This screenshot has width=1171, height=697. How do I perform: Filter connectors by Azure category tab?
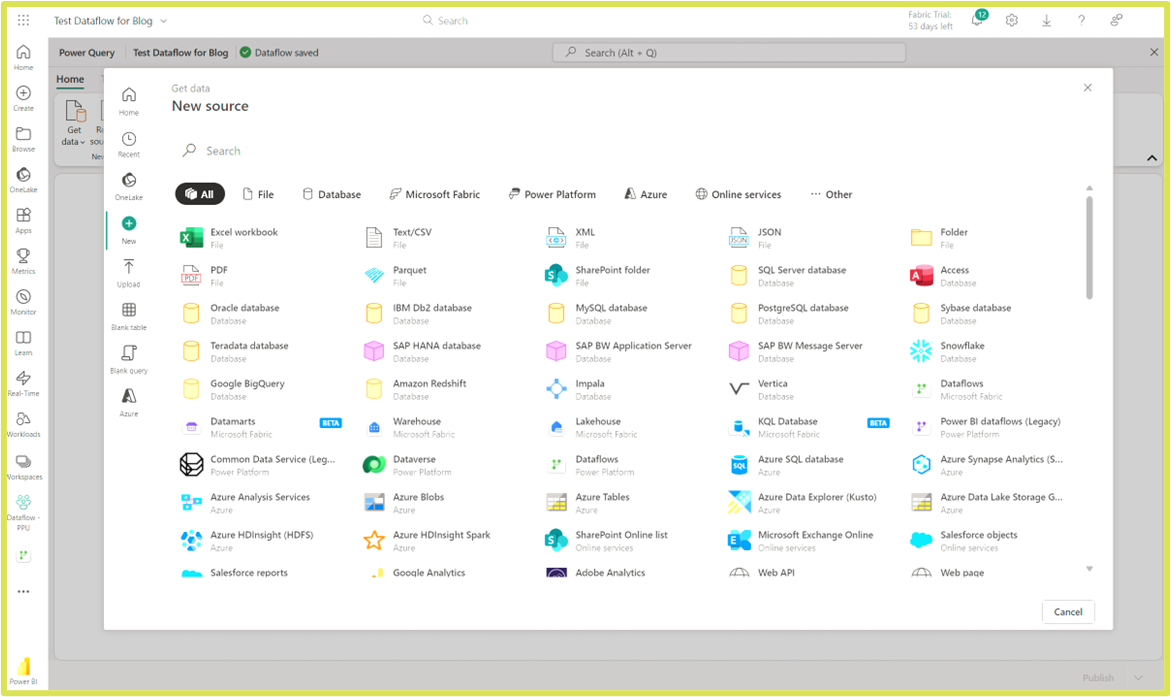[x=646, y=194]
